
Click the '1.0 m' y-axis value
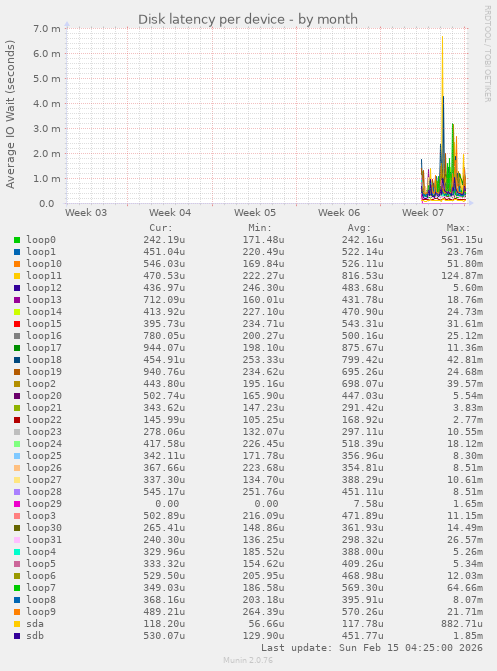point(47,178)
